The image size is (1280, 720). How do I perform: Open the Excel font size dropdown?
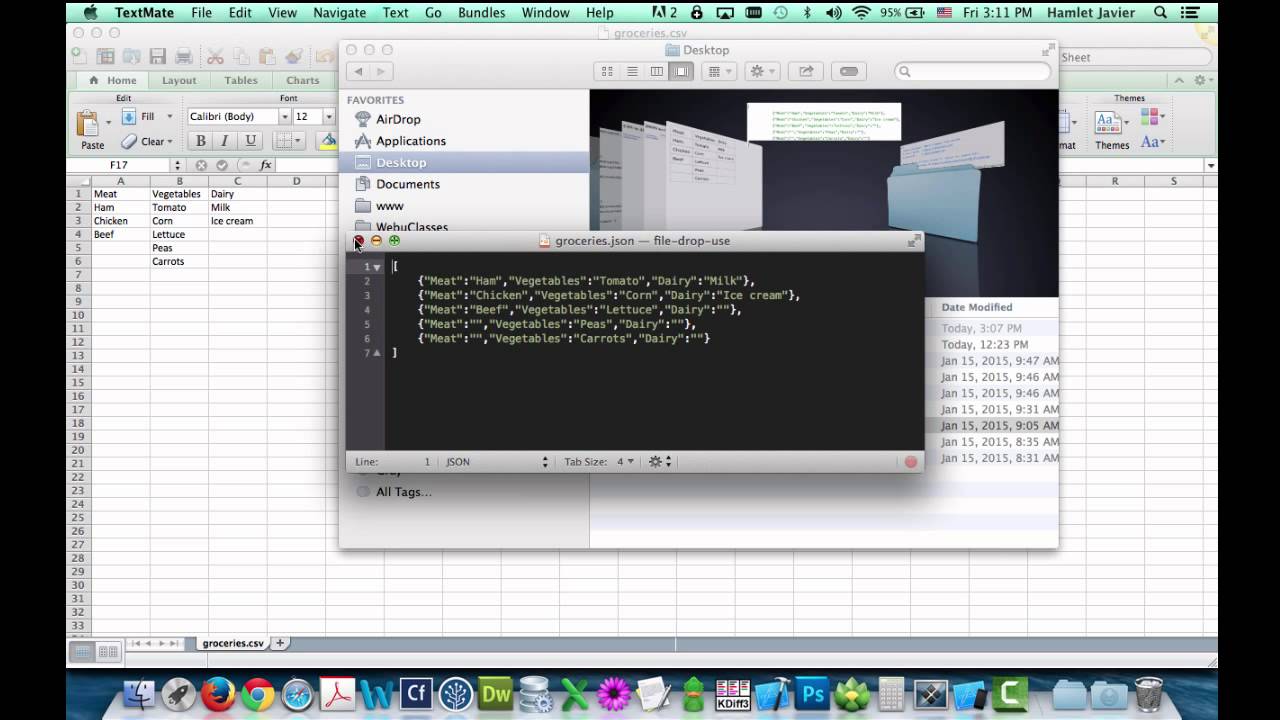[x=328, y=117]
